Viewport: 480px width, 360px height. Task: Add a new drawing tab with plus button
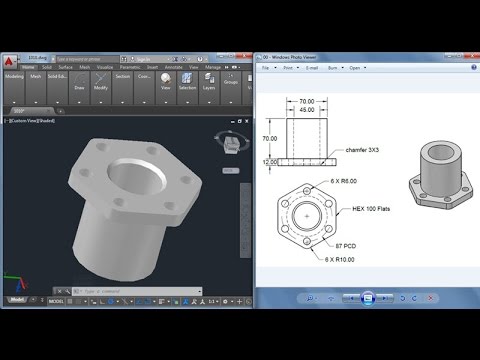point(60,111)
